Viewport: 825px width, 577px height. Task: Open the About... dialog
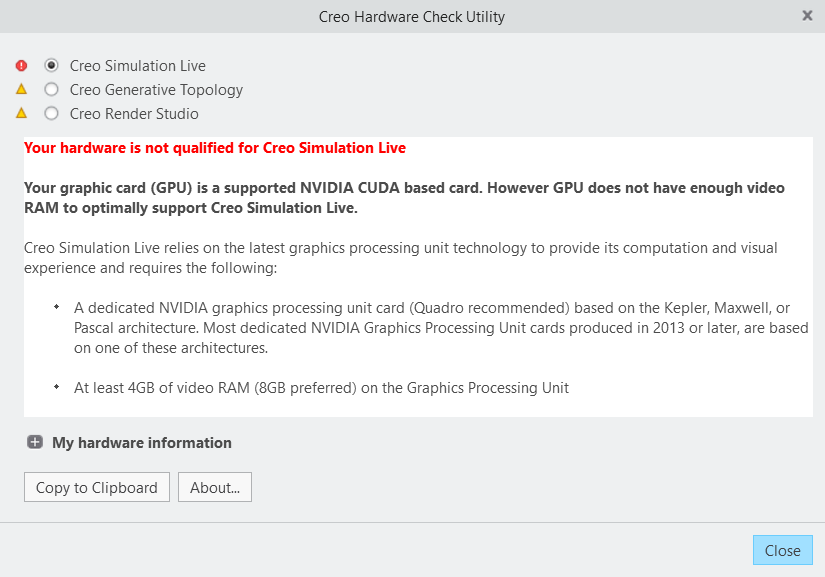pos(215,488)
